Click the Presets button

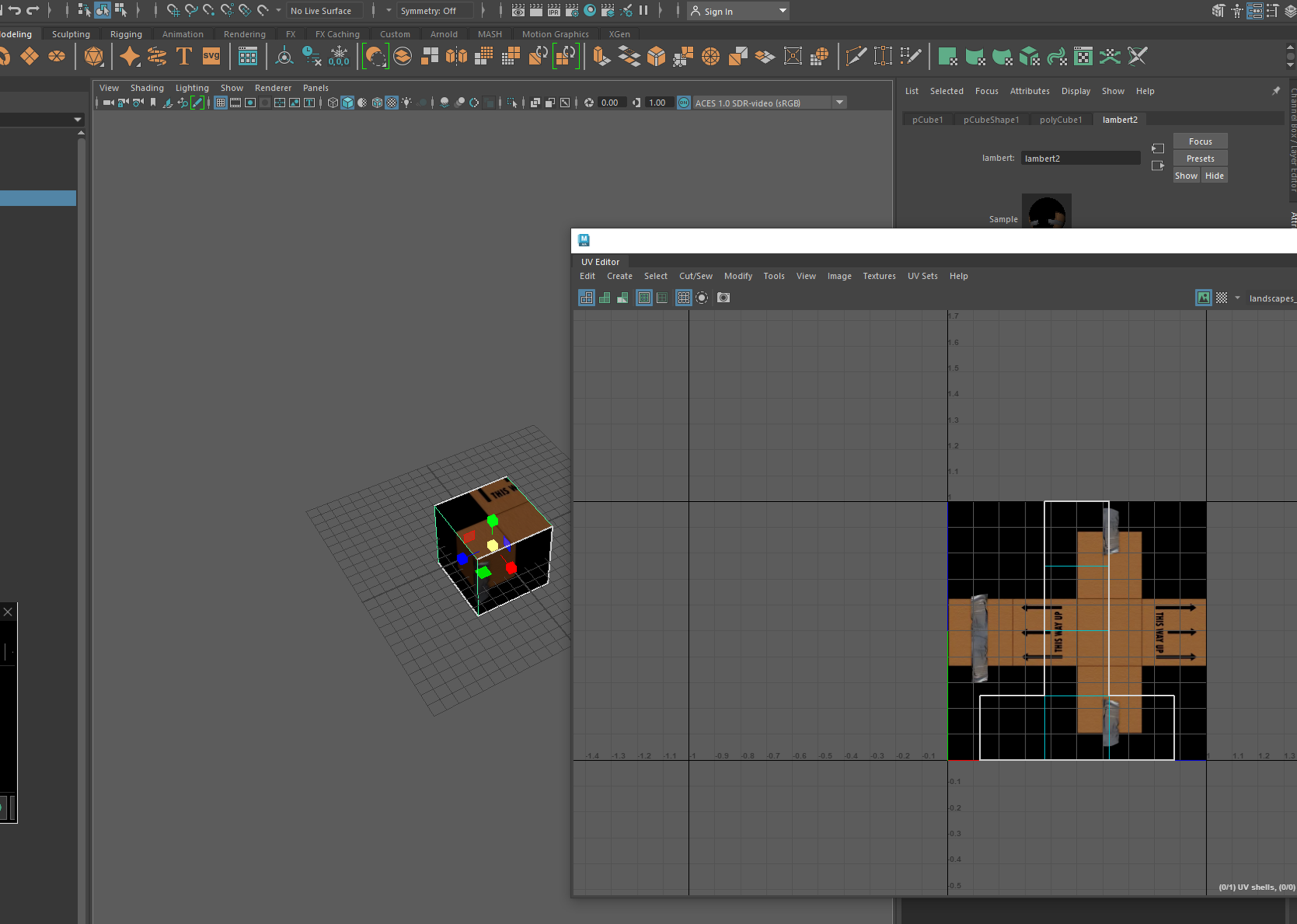(x=1200, y=158)
